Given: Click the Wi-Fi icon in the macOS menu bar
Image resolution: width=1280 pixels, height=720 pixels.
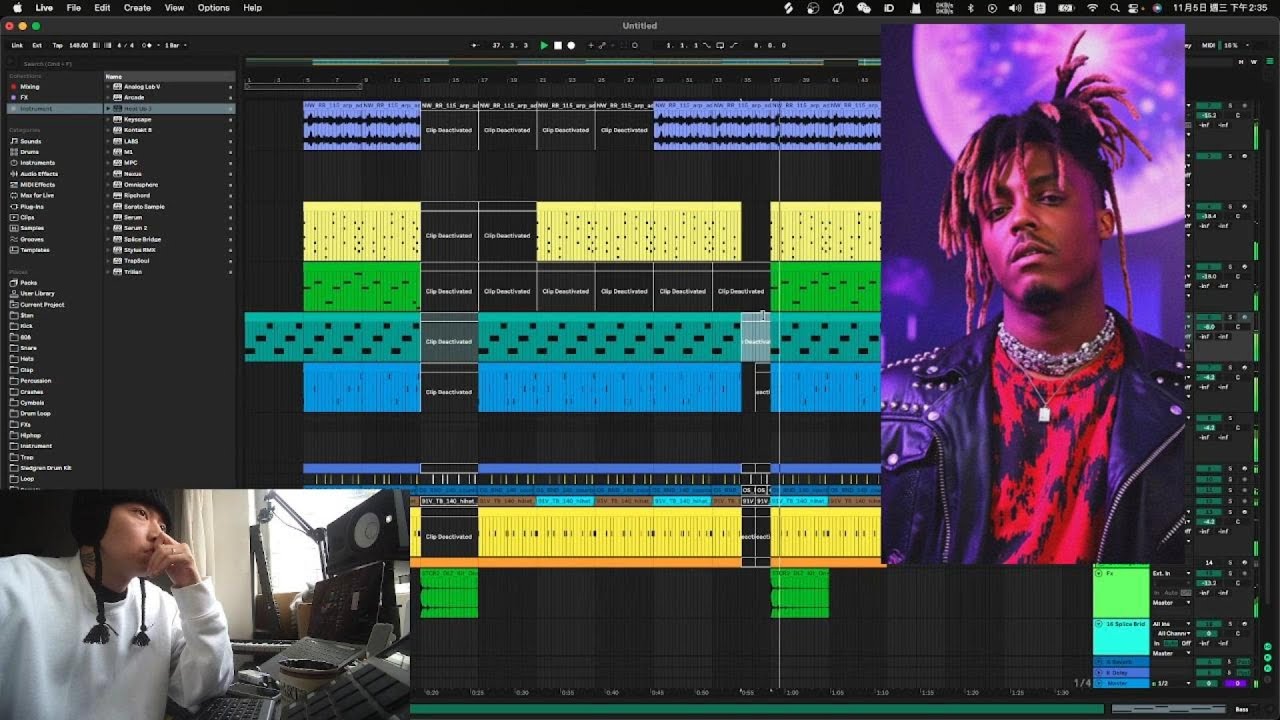Looking at the screenshot, I should tap(1092, 8).
